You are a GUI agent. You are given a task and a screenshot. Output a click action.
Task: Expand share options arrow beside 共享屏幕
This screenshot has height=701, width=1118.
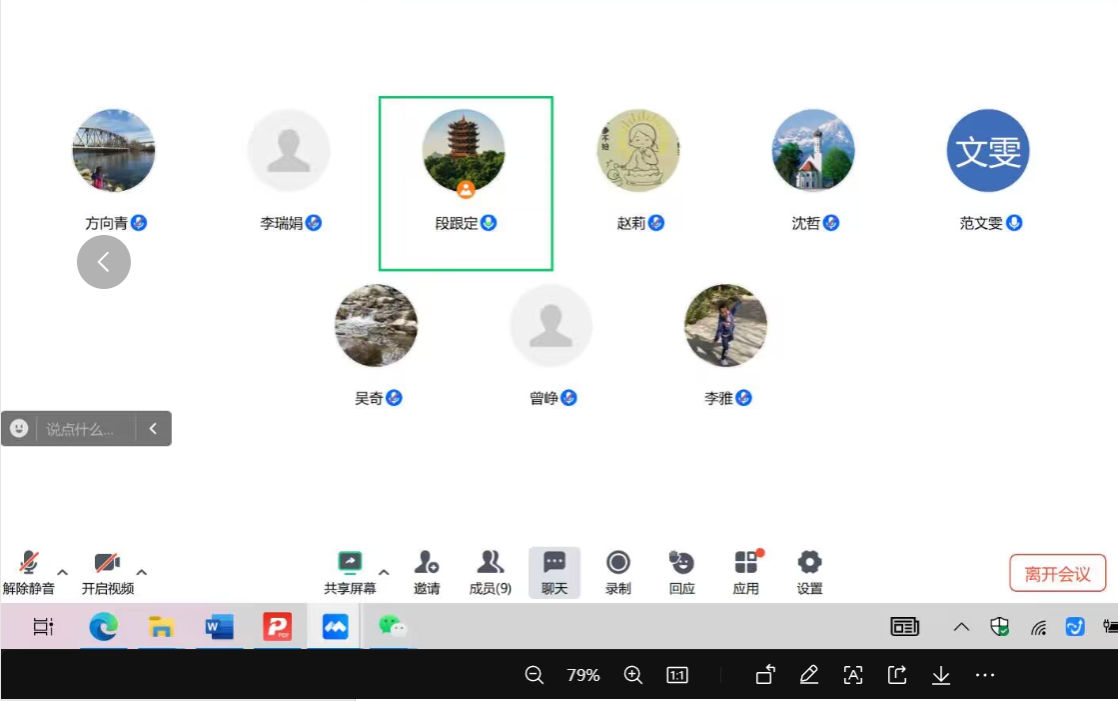pos(384,572)
